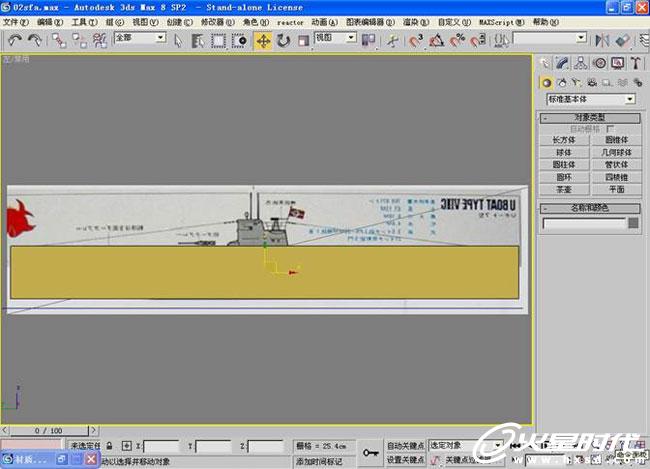The image size is (650, 469).
Task: Open 标准基本体 object type dropdown
Action: (591, 99)
